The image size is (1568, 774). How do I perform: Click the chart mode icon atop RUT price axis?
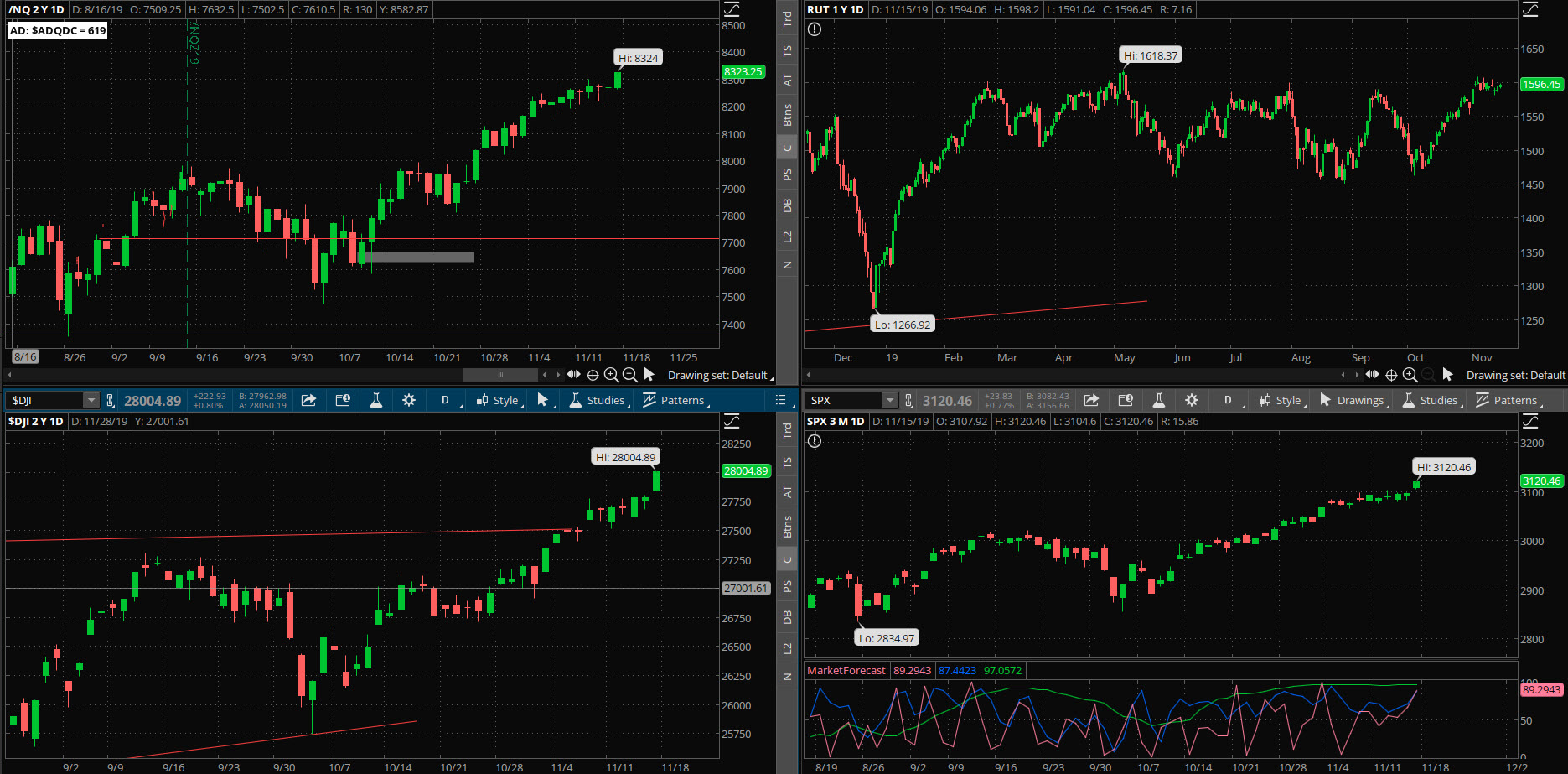[1530, 10]
